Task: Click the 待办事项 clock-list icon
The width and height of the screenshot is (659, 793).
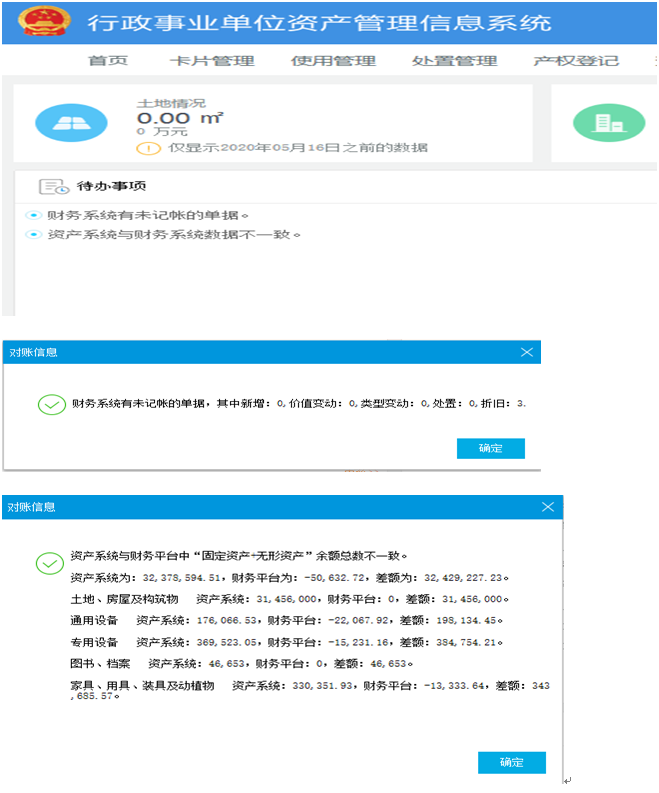Action: [x=54, y=187]
